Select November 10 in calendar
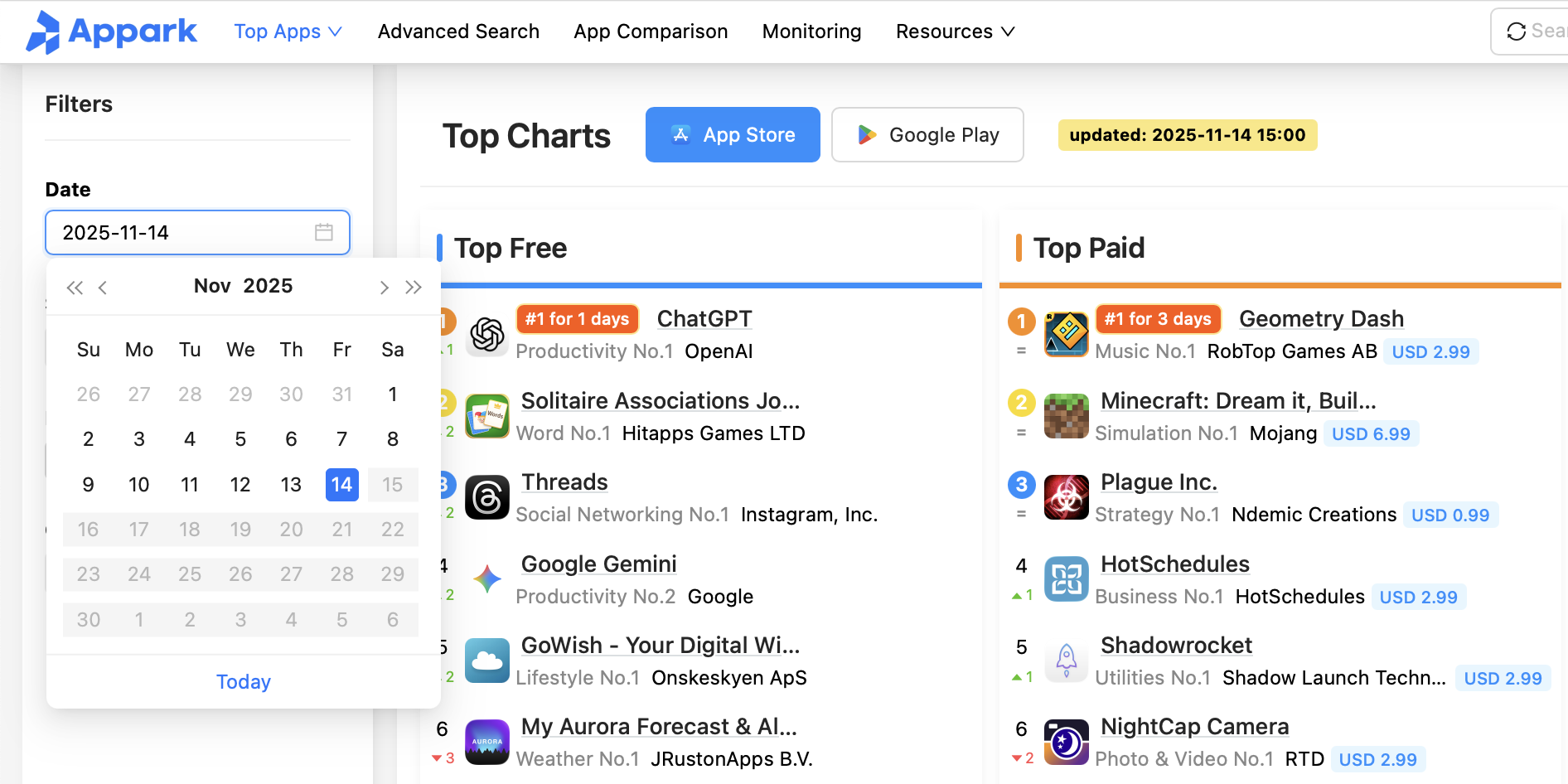 (x=139, y=485)
